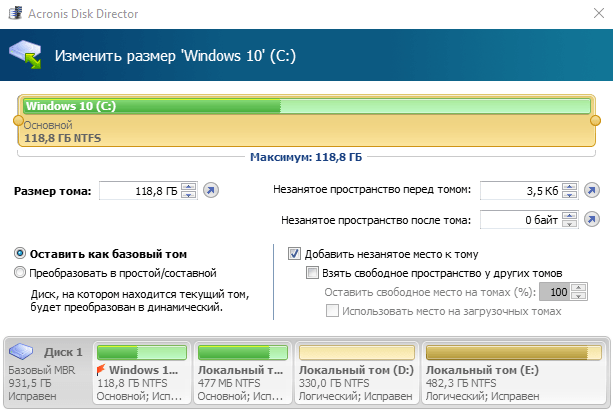The width and height of the screenshot is (613, 414).
Task: Click 'Базовый MBR' disk type text
Action: tap(41, 370)
